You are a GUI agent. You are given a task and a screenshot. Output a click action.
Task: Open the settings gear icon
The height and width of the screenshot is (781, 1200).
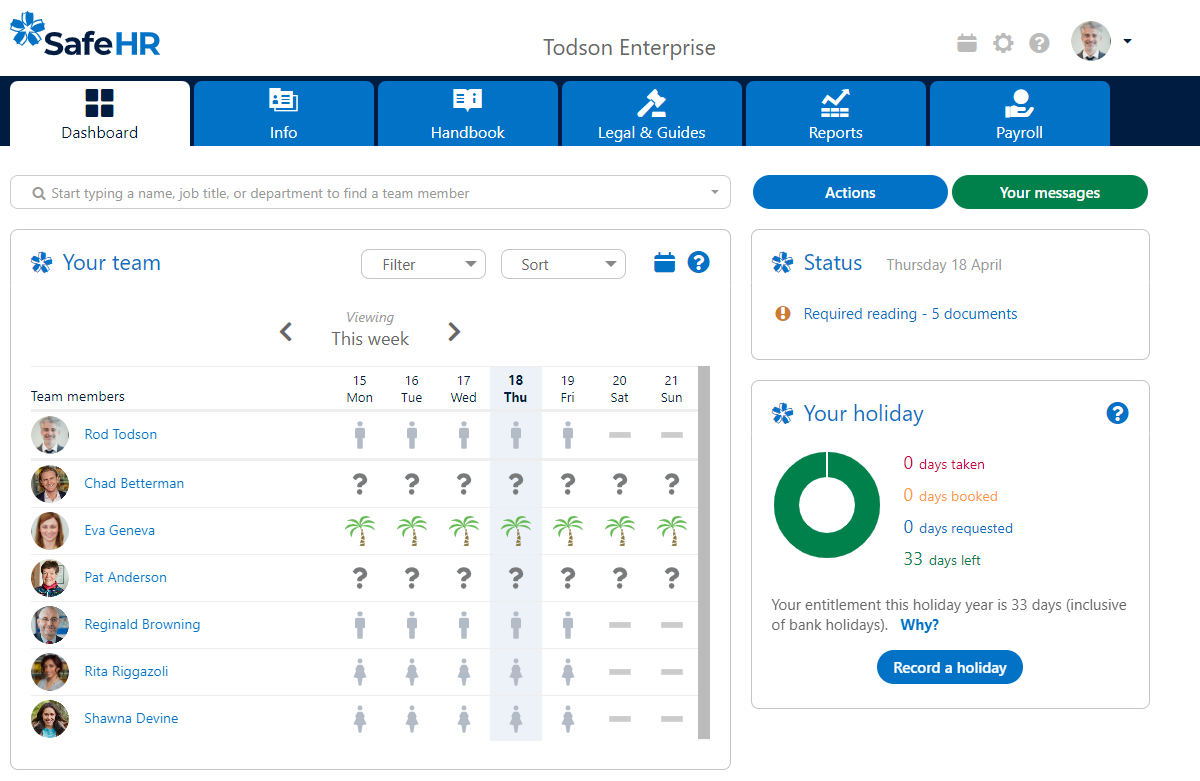[x=1003, y=43]
